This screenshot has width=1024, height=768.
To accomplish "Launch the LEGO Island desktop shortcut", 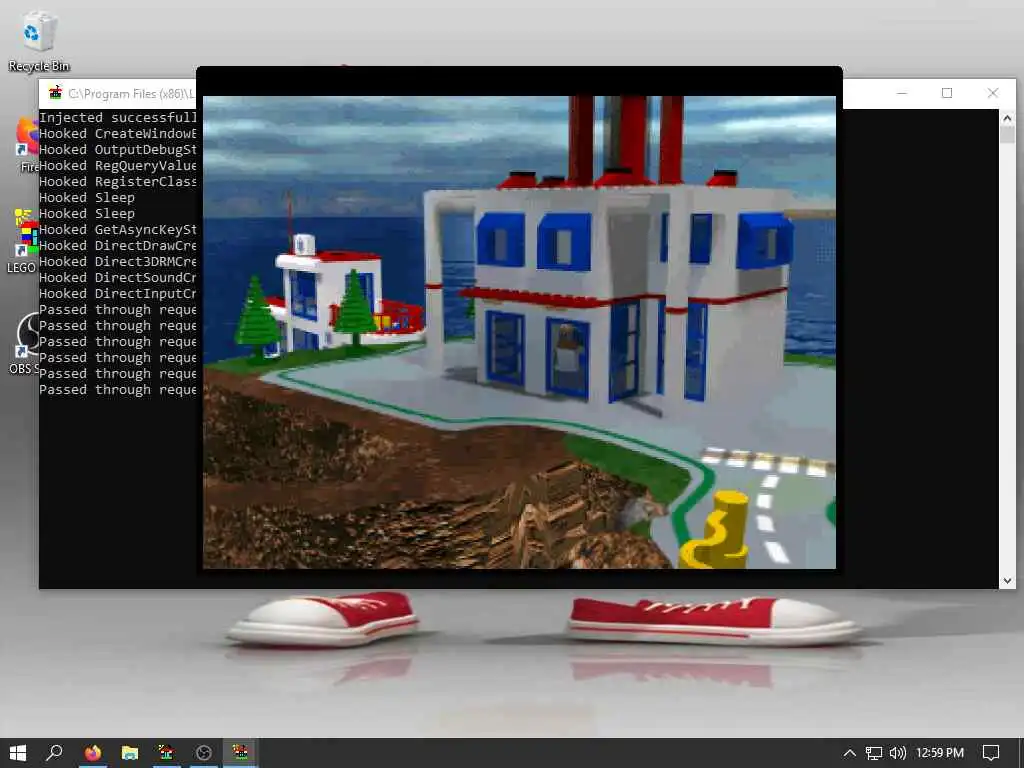I will pos(25,240).
